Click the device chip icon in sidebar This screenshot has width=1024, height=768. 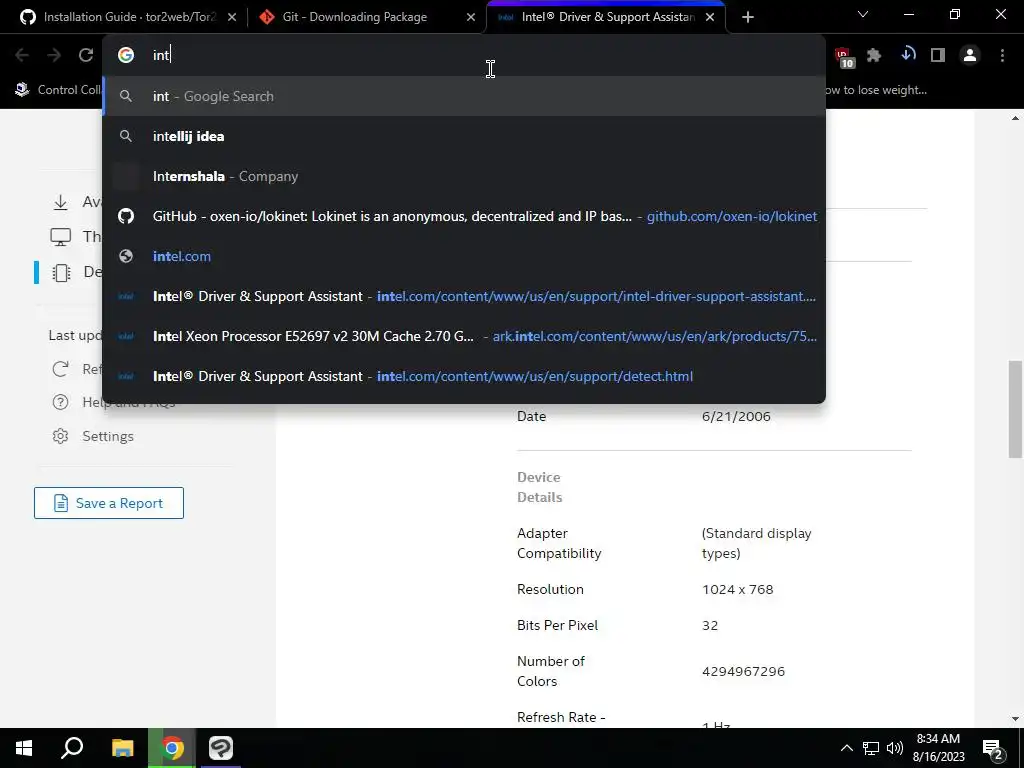pyautogui.click(x=61, y=272)
